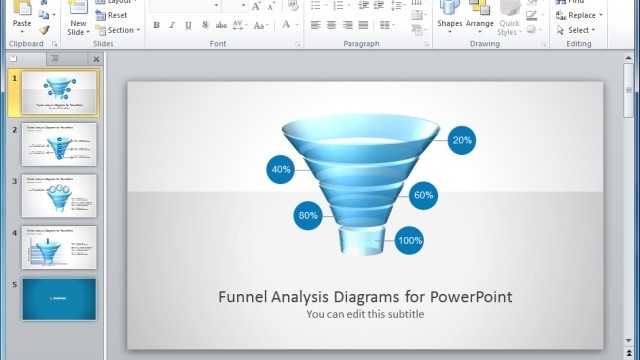Click the New Slide icon
This screenshot has height=360, width=640.
(78, 8)
